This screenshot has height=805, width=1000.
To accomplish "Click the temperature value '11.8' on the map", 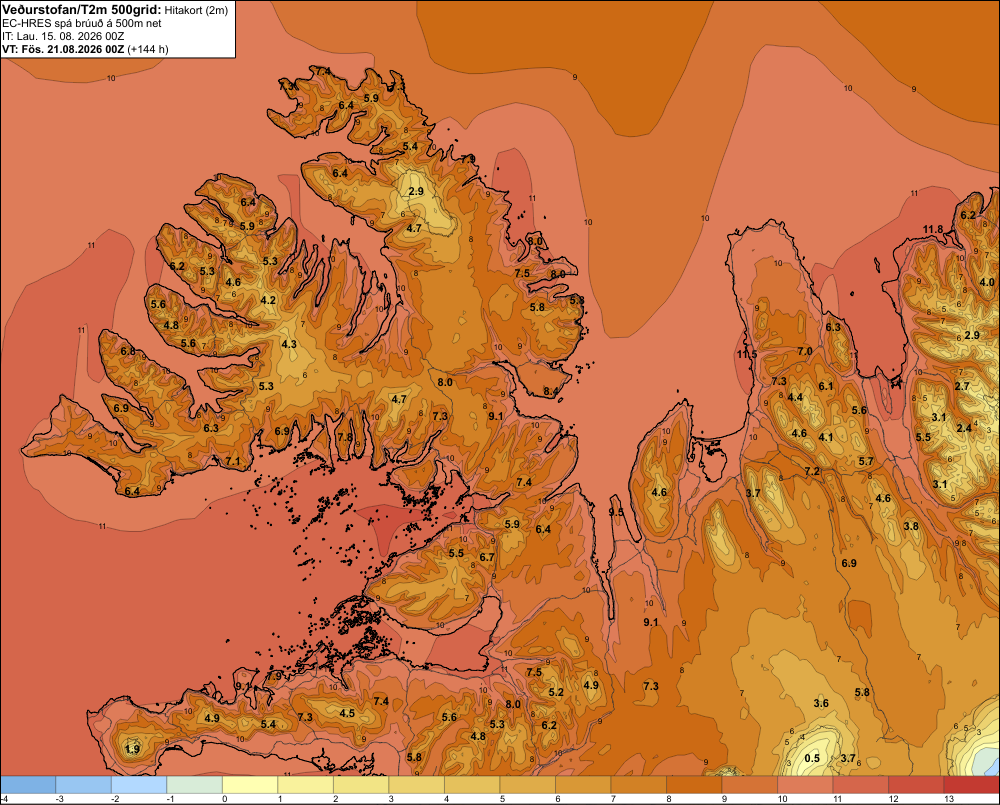I will pos(932,229).
